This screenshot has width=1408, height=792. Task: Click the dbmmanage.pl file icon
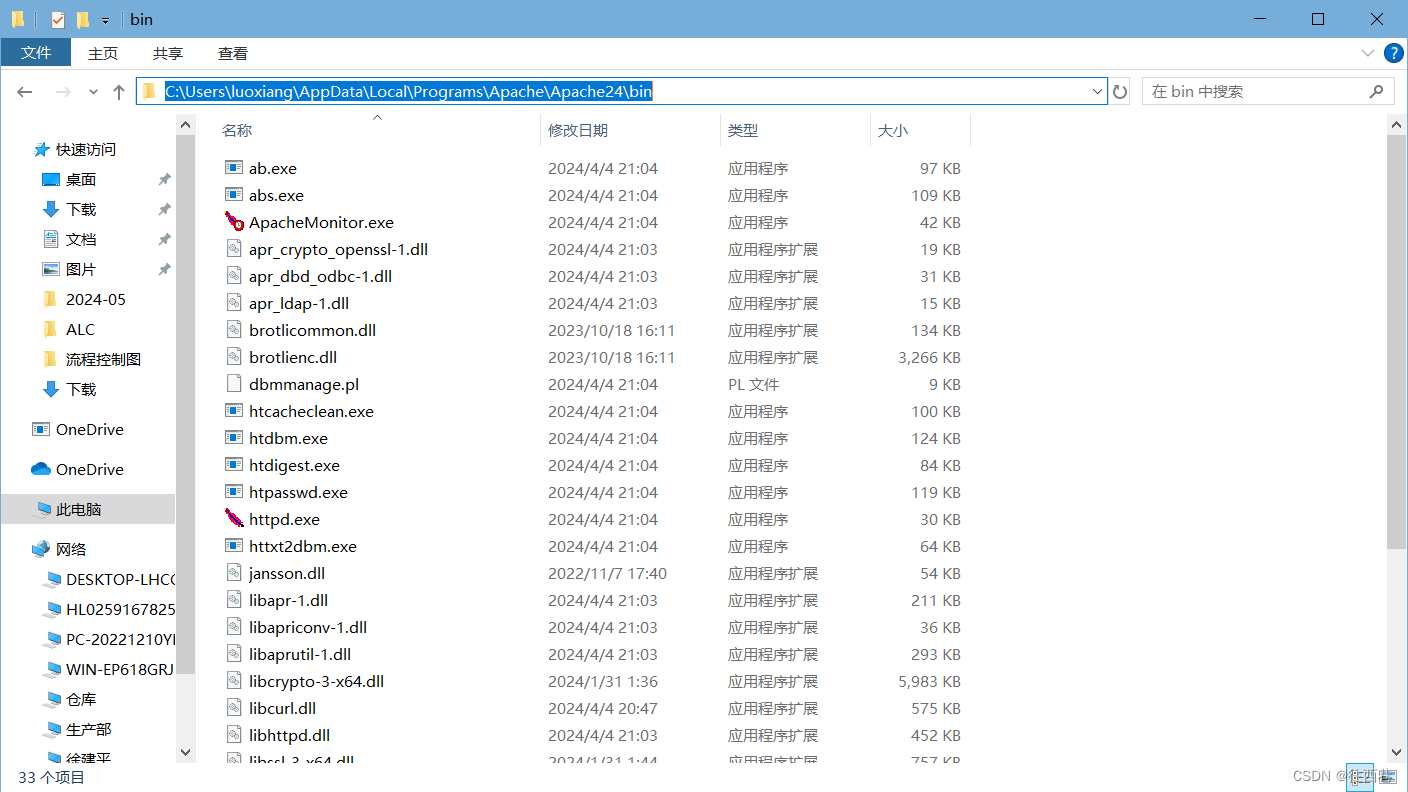234,384
